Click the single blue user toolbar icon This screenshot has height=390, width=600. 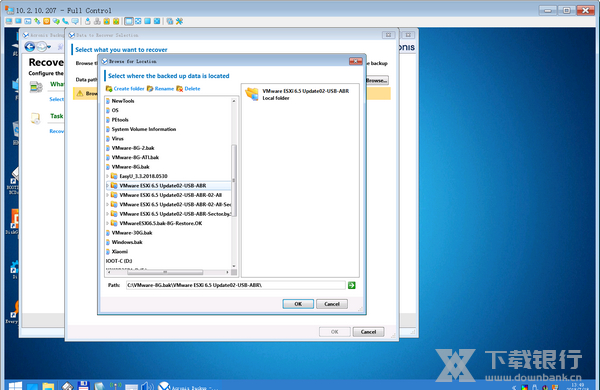point(88,21)
